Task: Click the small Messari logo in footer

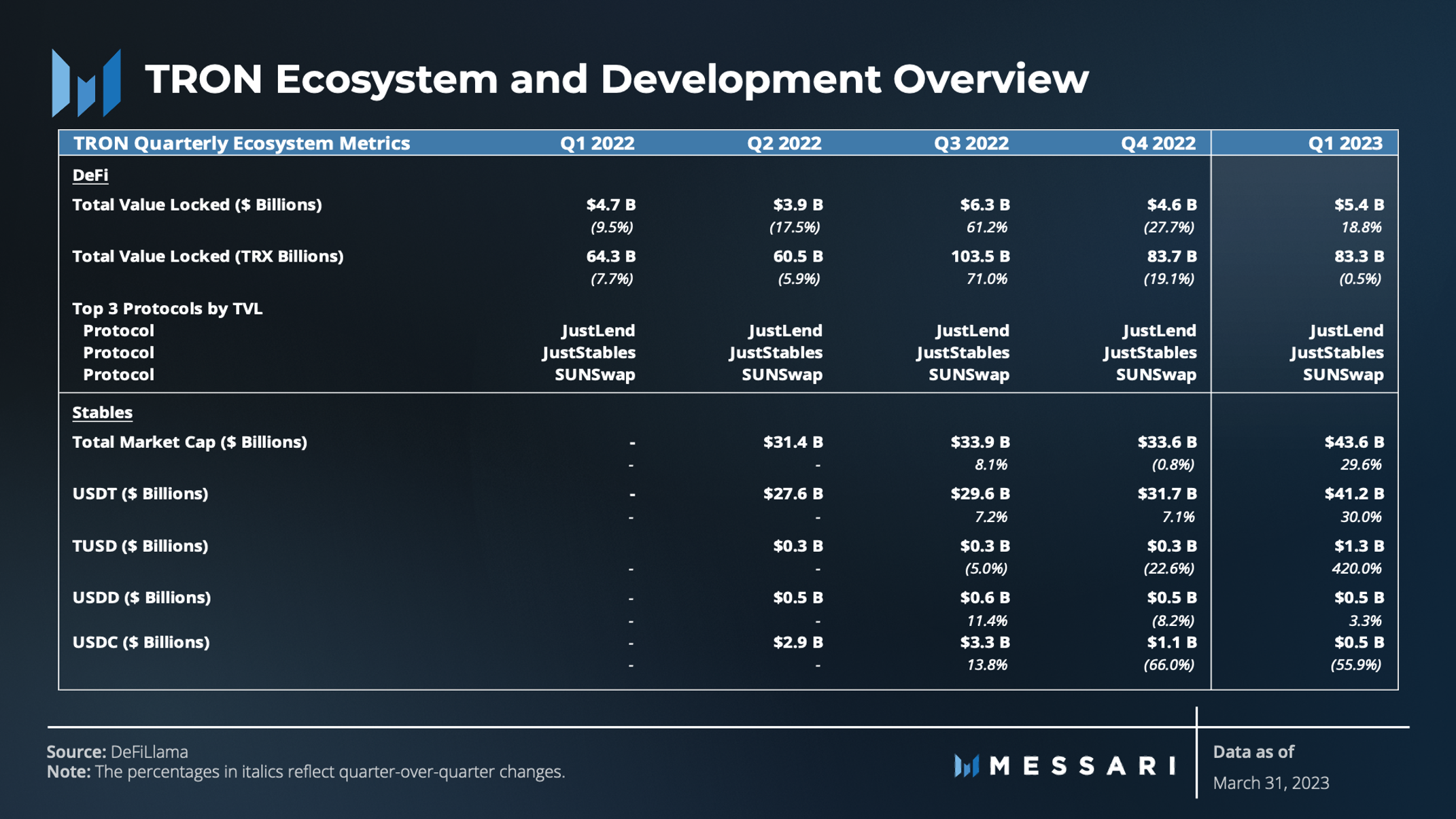Action: 966,766
